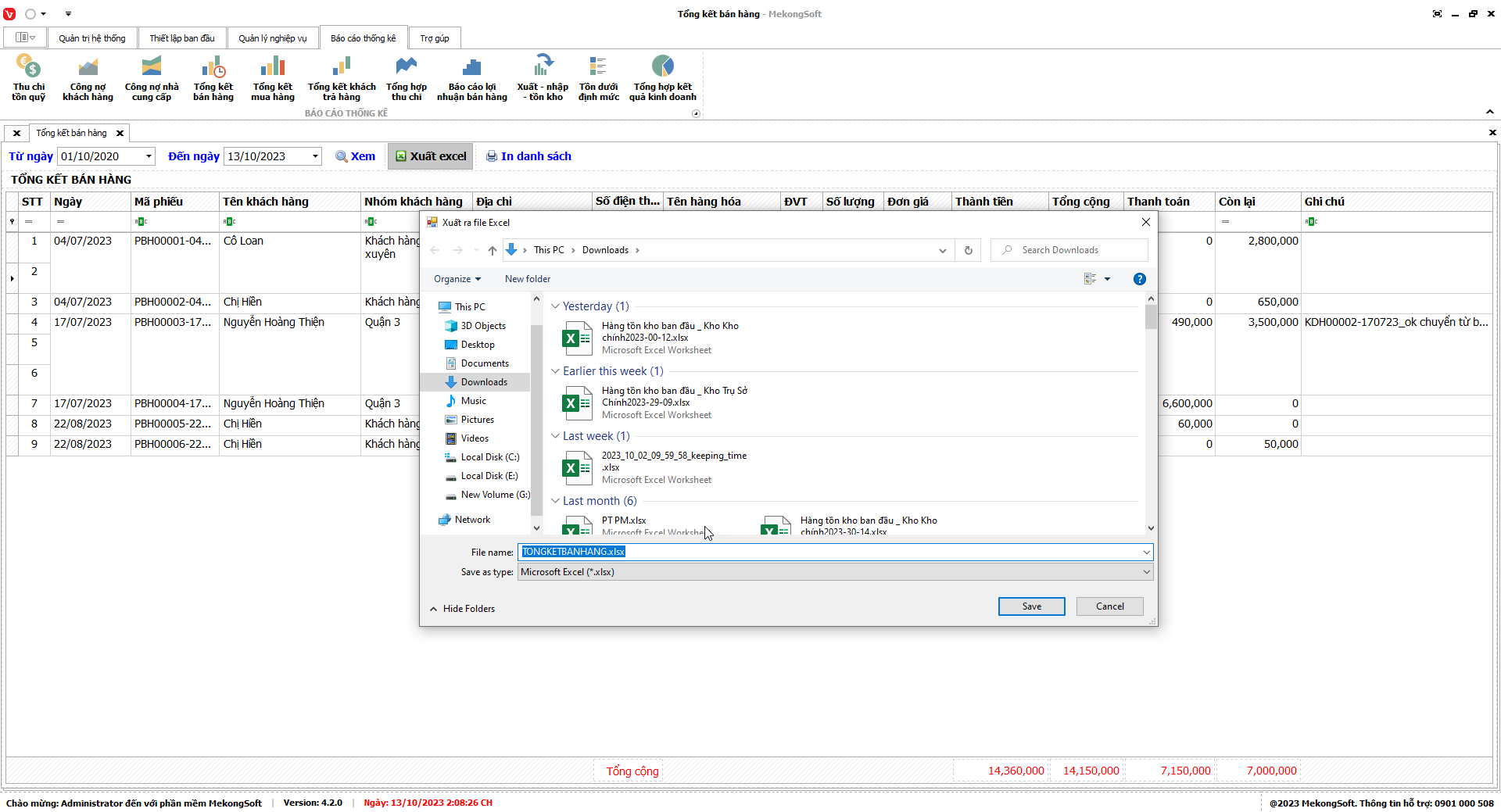Image resolution: width=1501 pixels, height=812 pixels.
Task: Open Báo cáo lợi nhuận bán hàng
Action: click(471, 78)
